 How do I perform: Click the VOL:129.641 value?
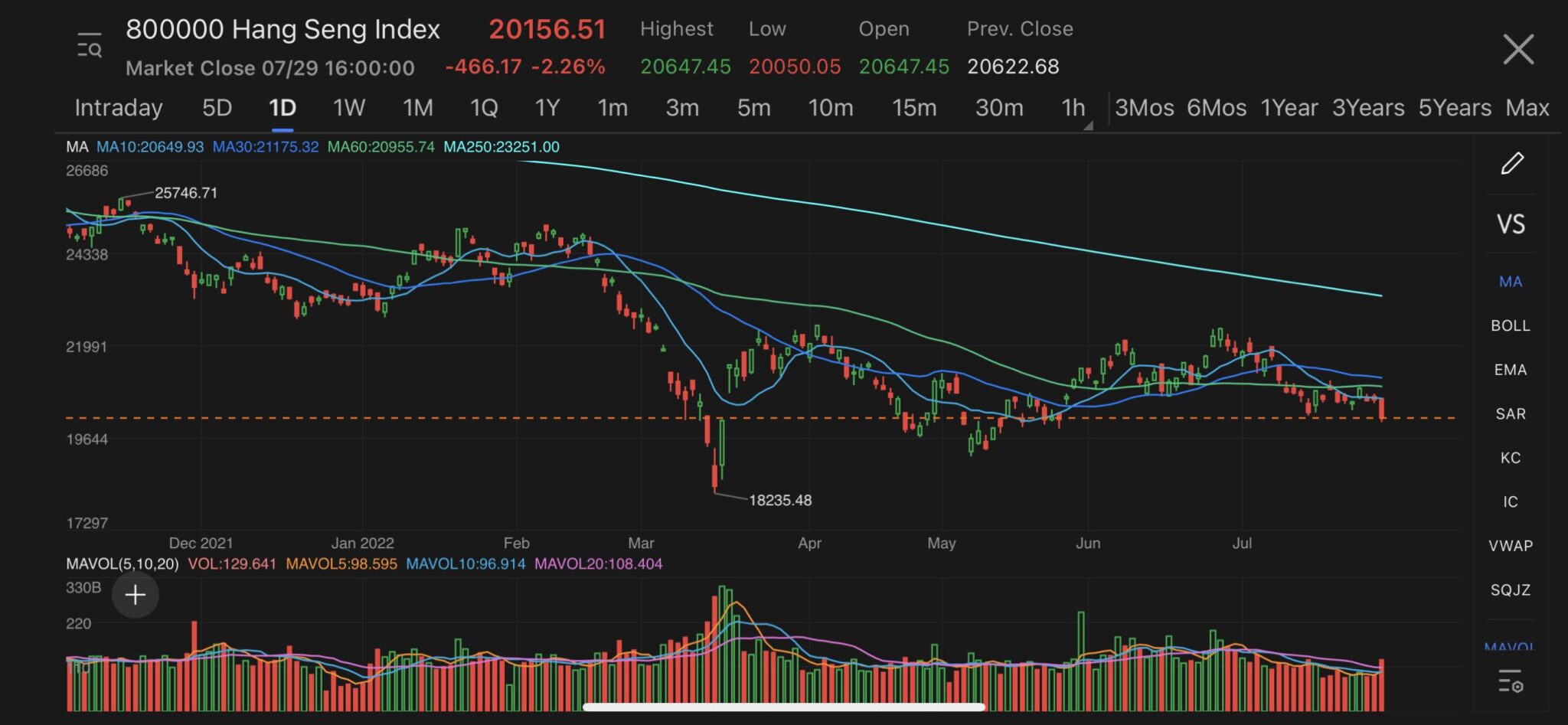232,564
